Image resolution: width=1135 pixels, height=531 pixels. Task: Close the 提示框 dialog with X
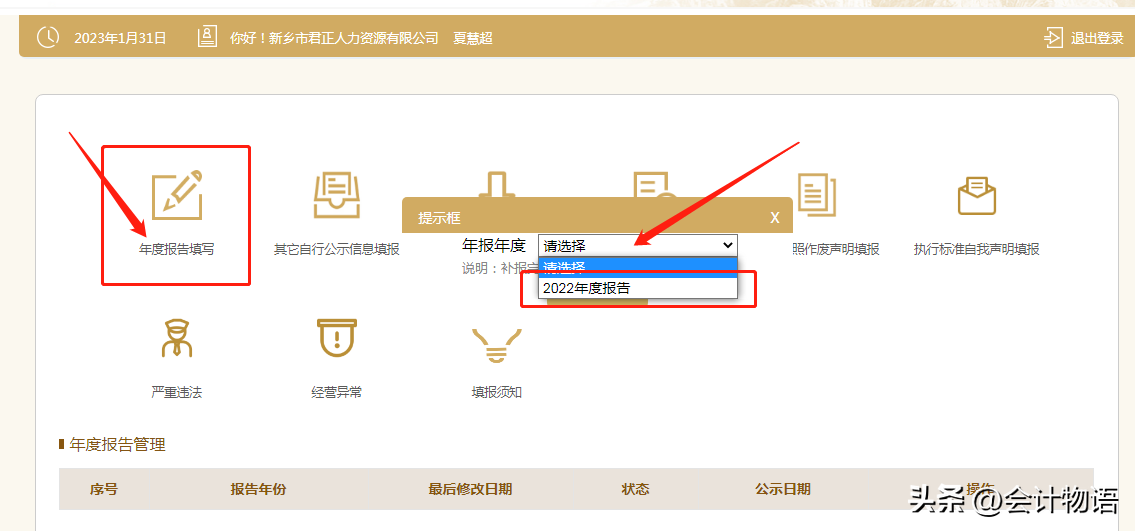[x=775, y=218]
